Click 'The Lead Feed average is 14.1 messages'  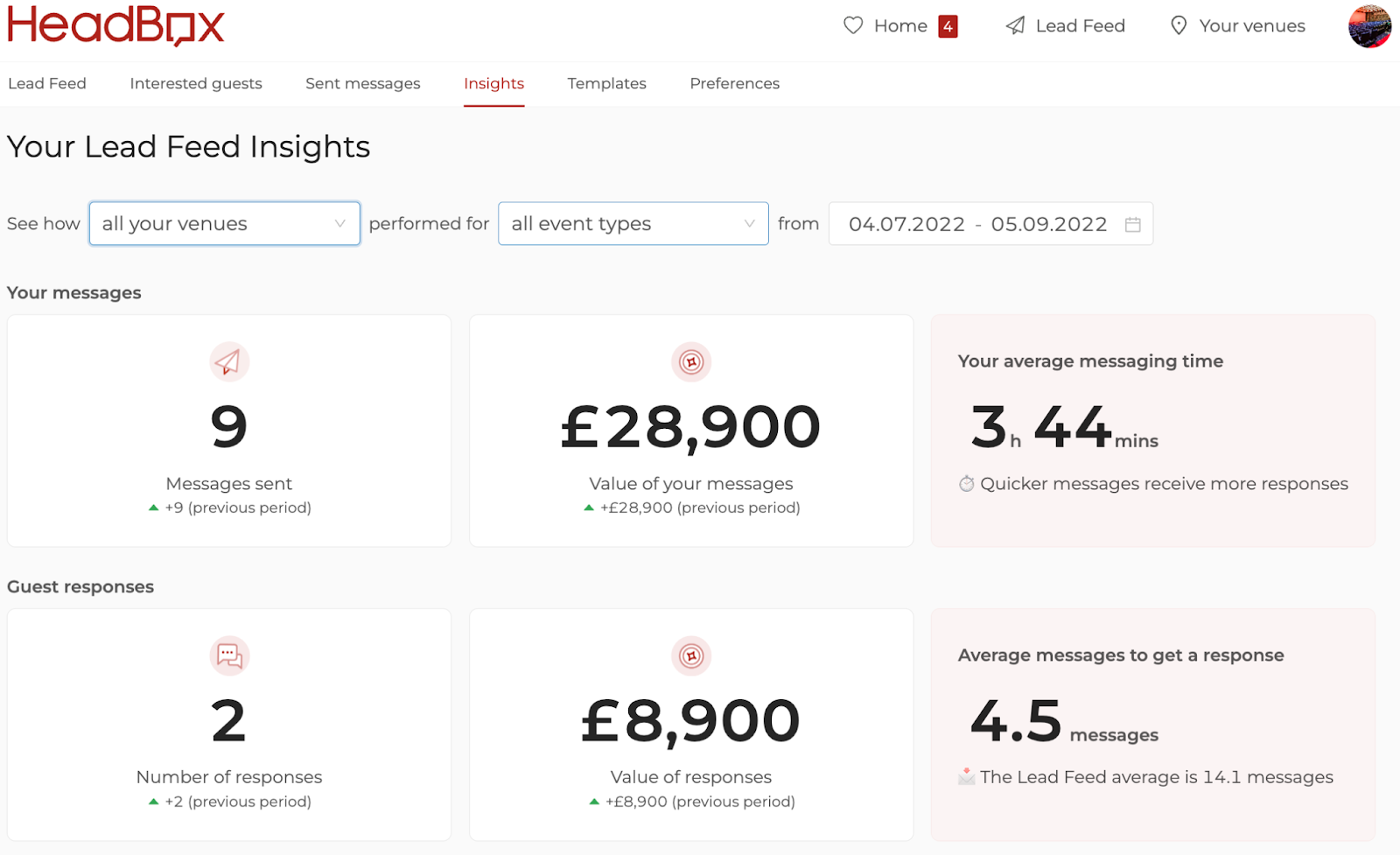coord(1157,777)
